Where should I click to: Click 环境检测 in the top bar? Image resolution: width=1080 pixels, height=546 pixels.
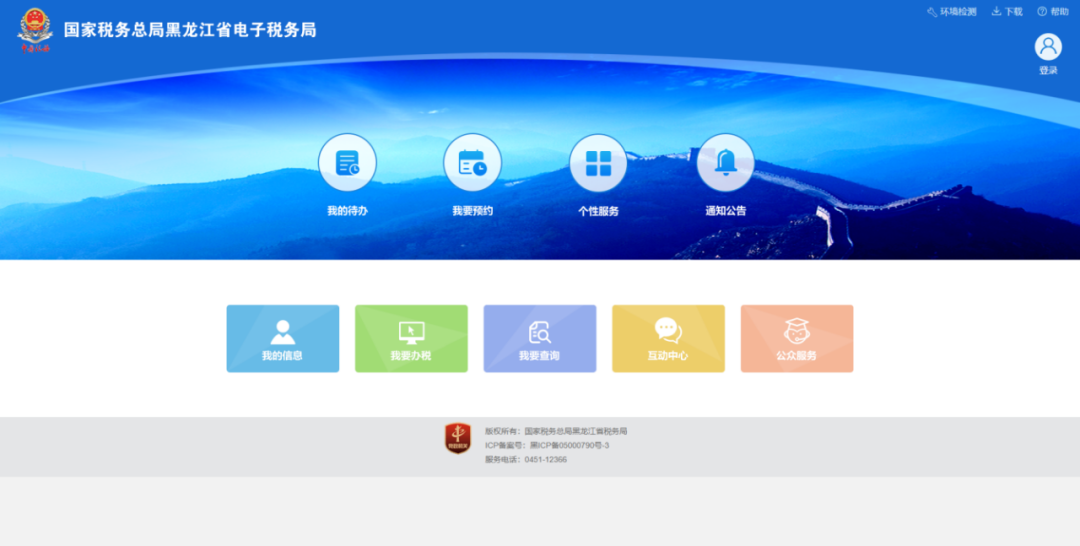(952, 12)
